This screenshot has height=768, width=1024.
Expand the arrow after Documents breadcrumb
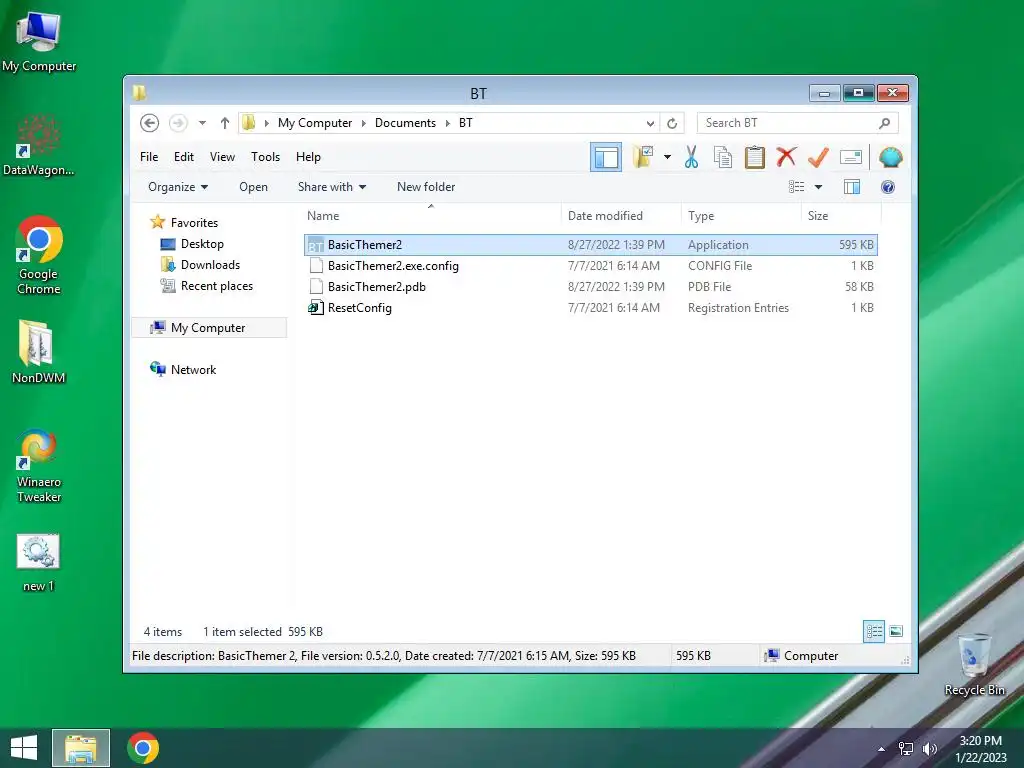[x=448, y=123]
